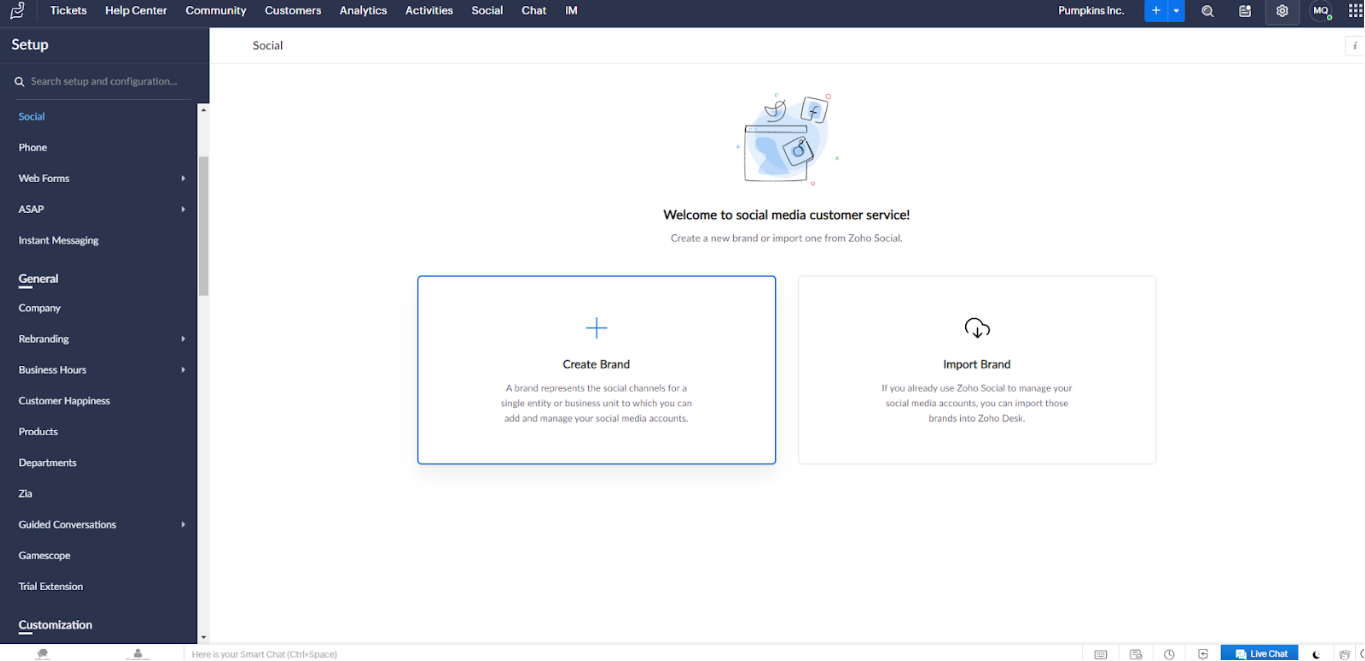1365x661 pixels.
Task: Click the Create Brand card
Action: [x=596, y=370]
